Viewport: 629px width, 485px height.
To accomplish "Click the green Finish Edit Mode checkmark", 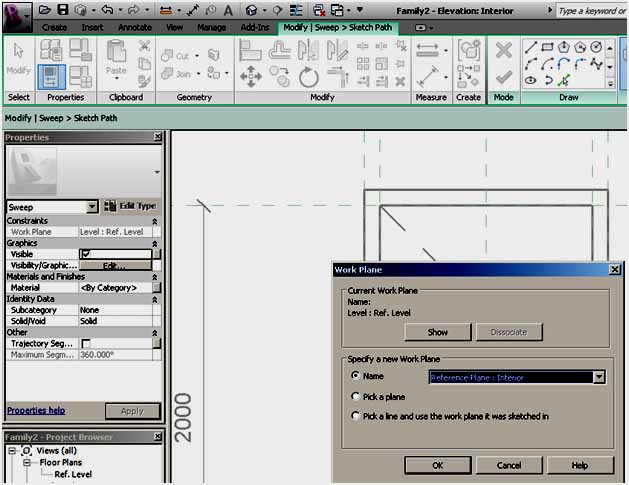I will click(503, 77).
